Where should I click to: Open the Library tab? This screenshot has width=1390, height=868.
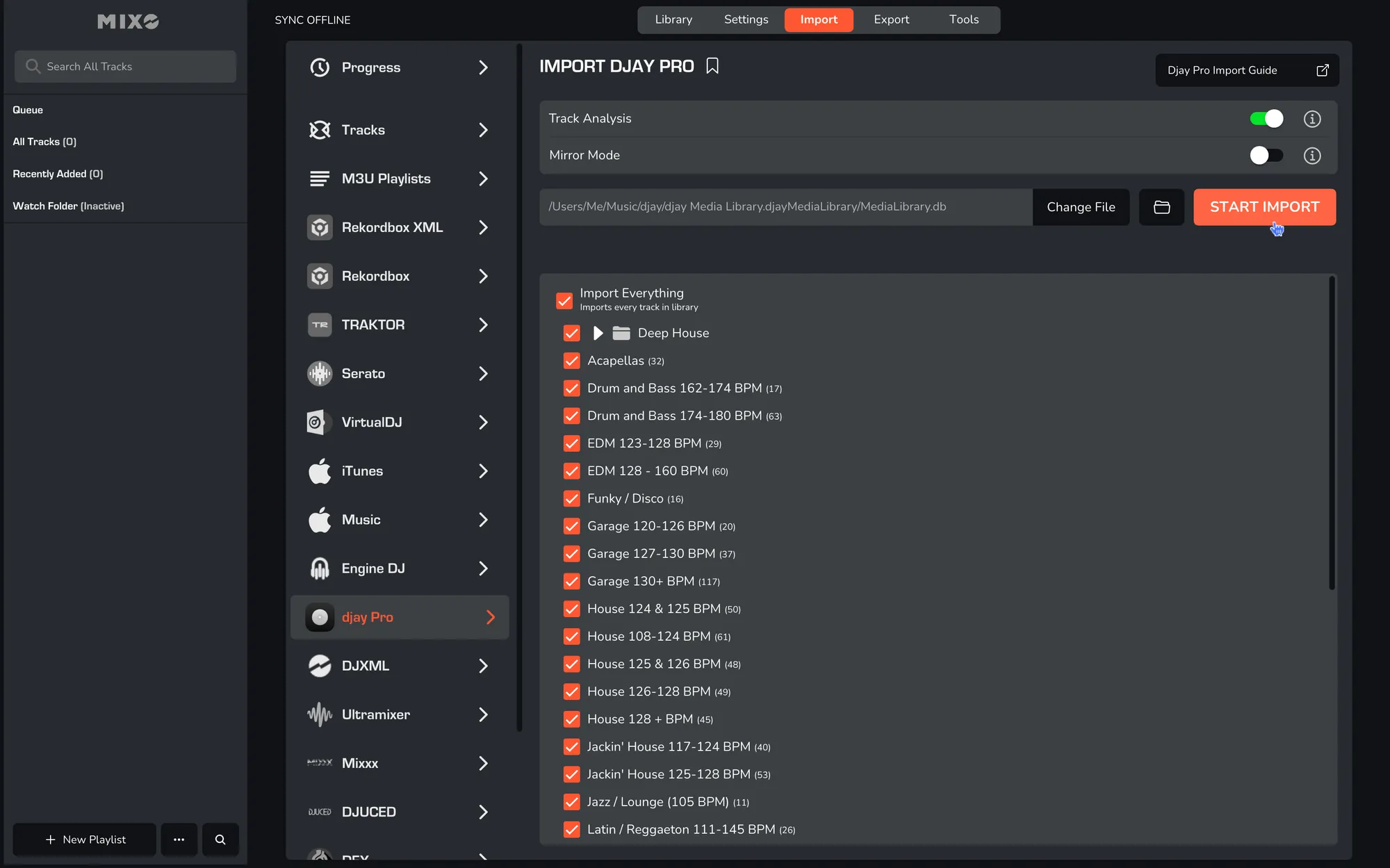coord(673,19)
